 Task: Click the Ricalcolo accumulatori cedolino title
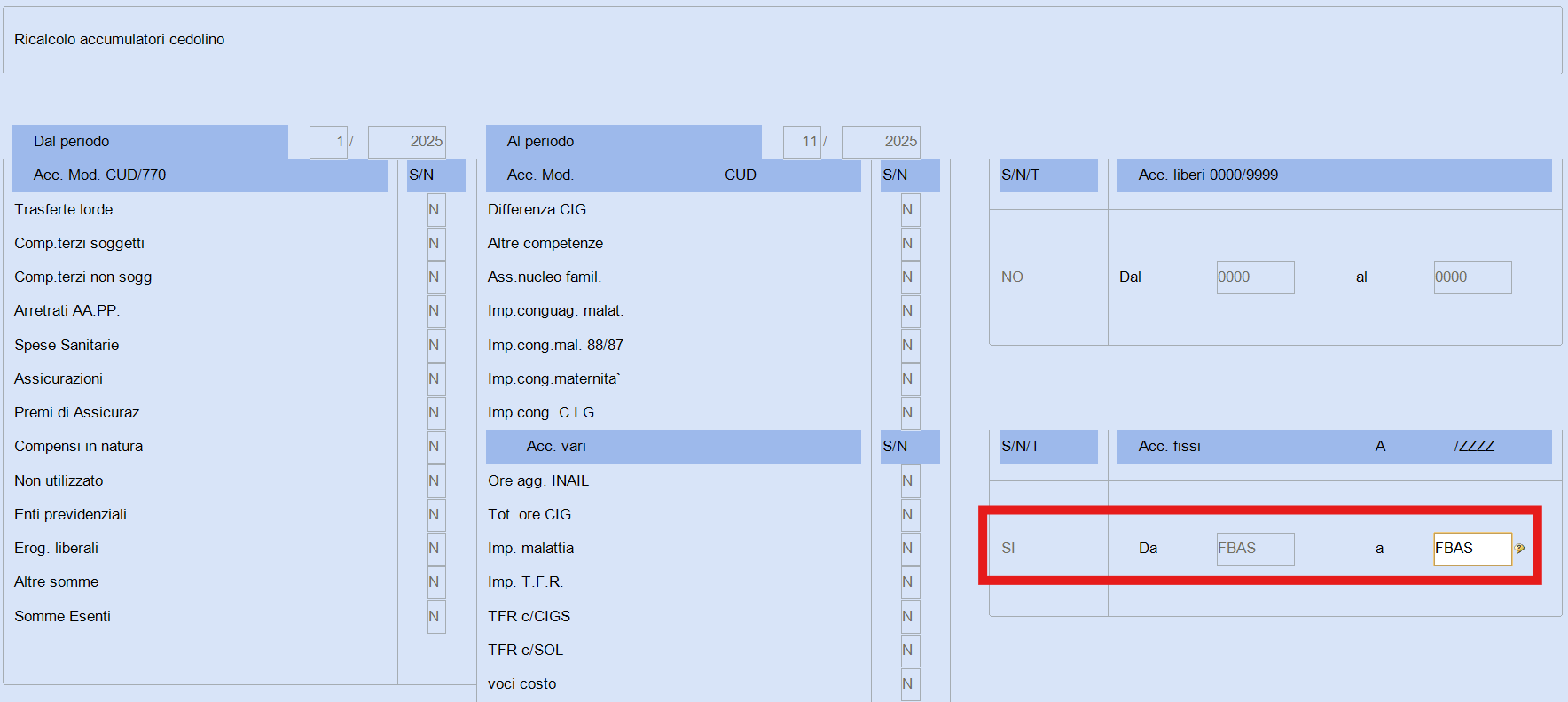tap(120, 40)
